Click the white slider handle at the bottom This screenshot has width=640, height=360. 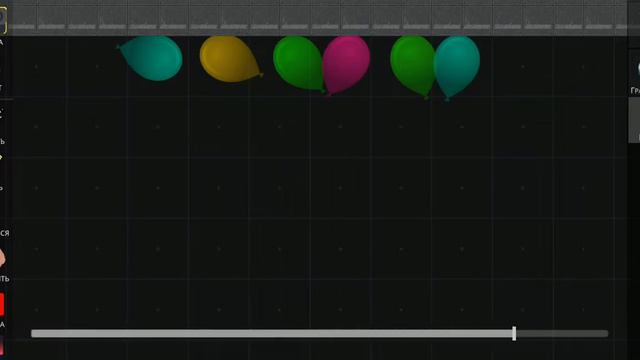(x=514, y=333)
